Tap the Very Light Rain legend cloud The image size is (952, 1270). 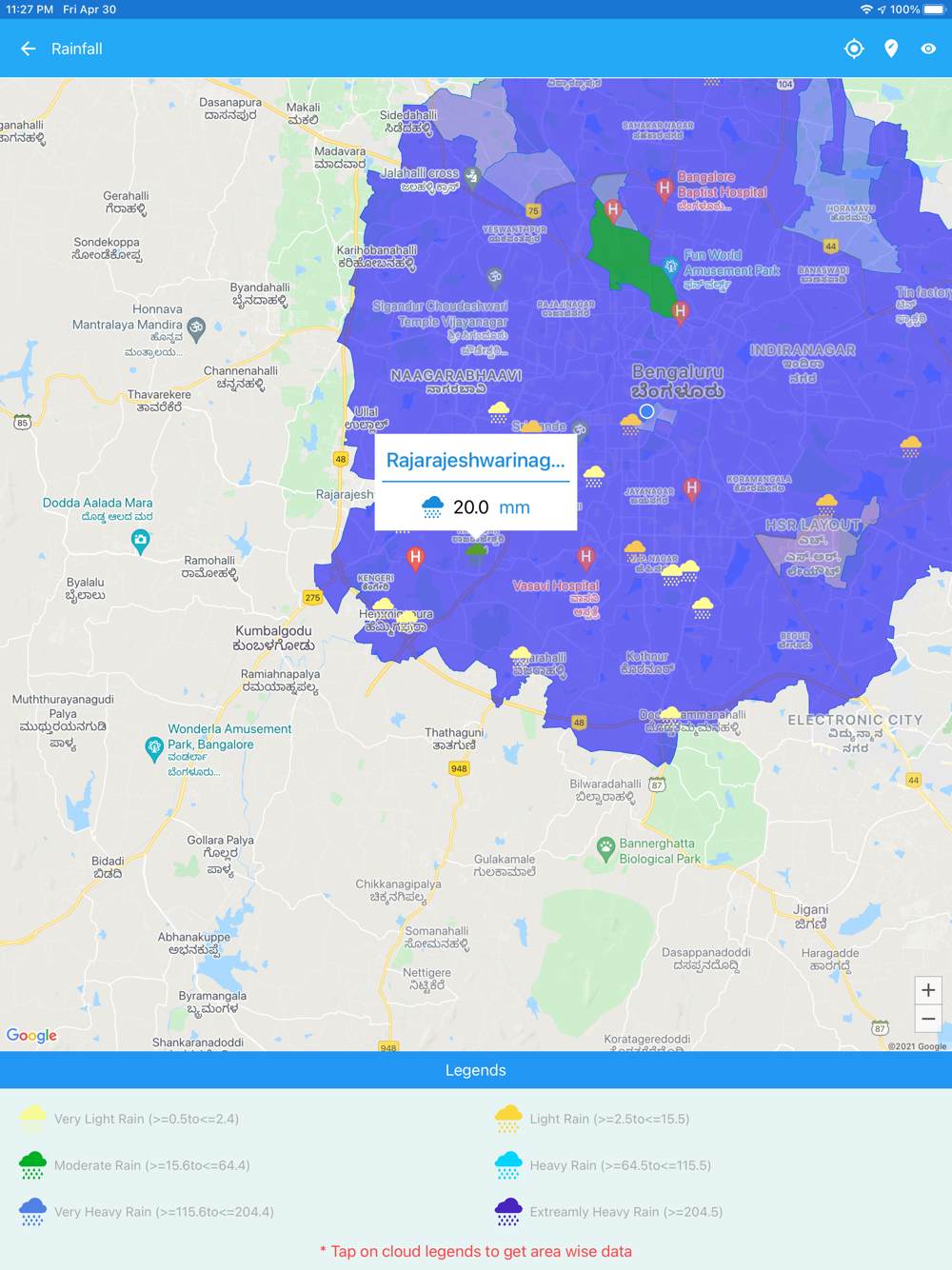point(32,1119)
